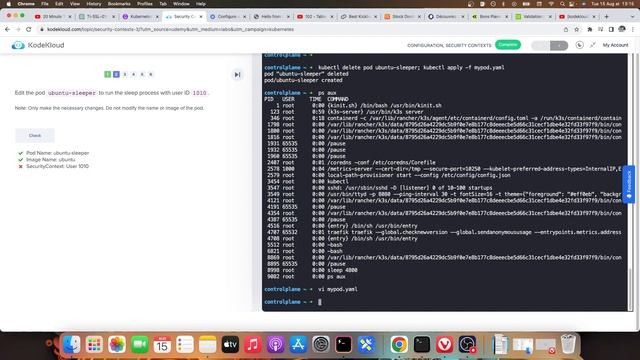This screenshot has width=640, height=360.
Task: Go to question 3 in the step indicator
Action: (x=125, y=74)
